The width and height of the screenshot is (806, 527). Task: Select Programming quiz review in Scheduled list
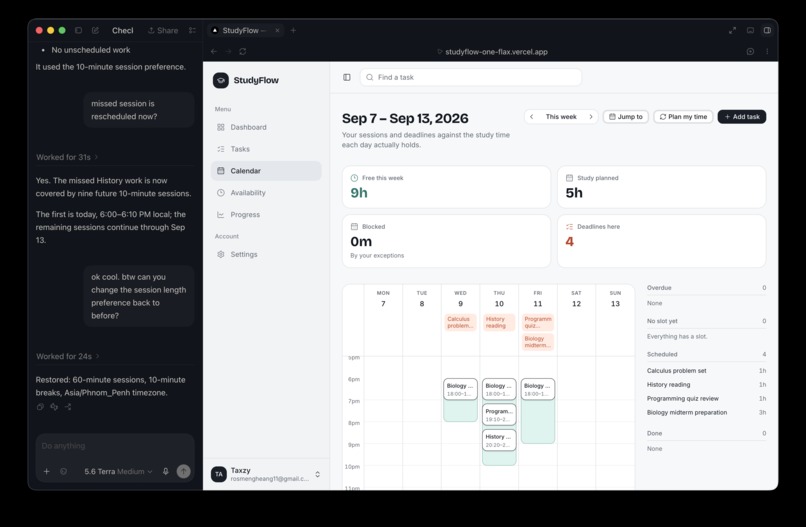(706, 398)
